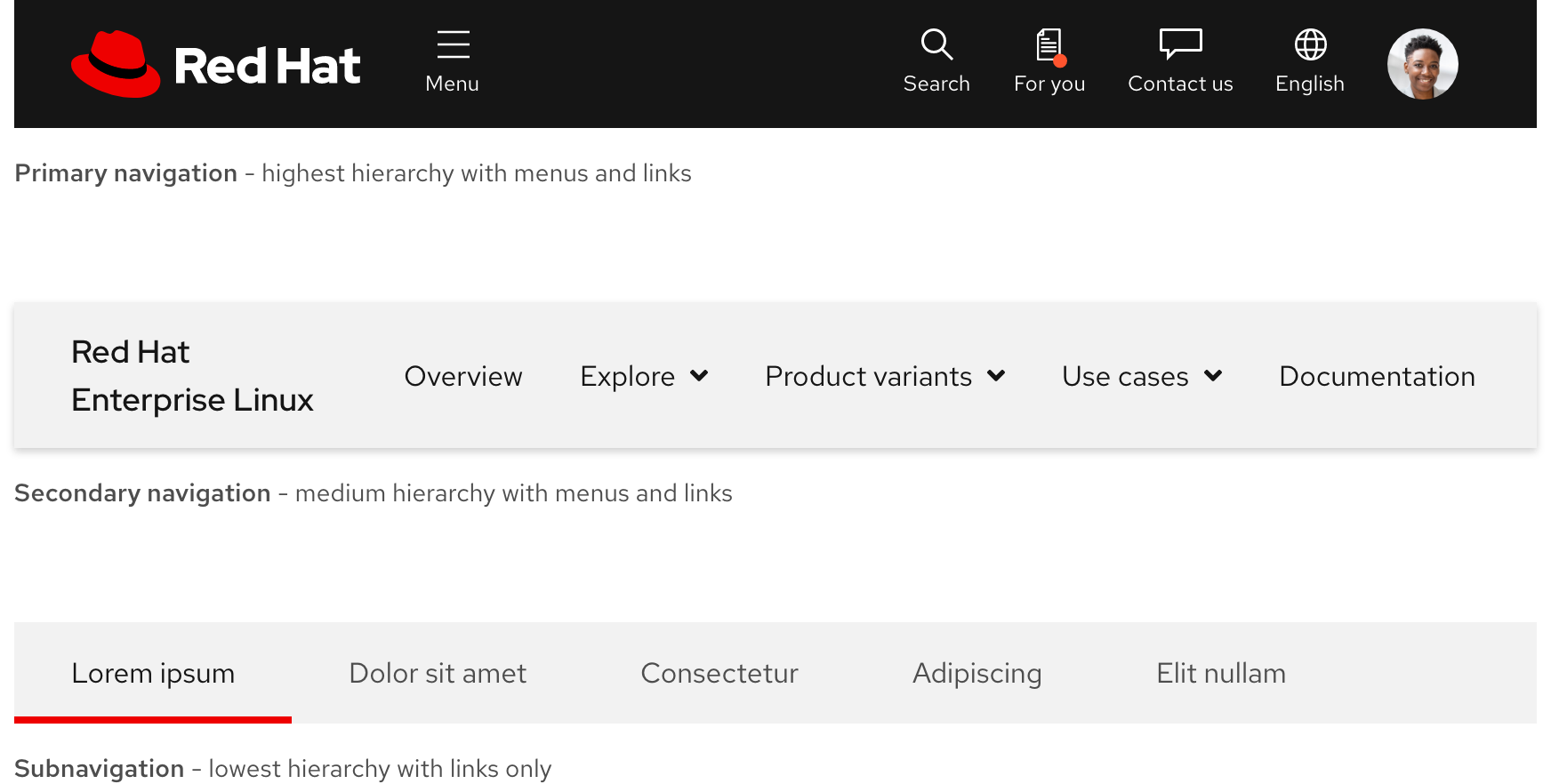
Task: Expand the Explore dropdown
Action: (644, 376)
